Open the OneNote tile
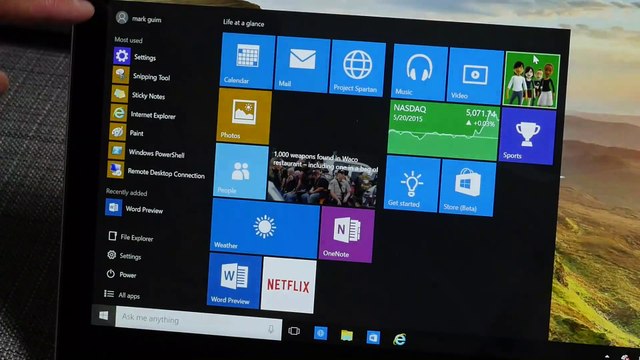 coord(347,235)
